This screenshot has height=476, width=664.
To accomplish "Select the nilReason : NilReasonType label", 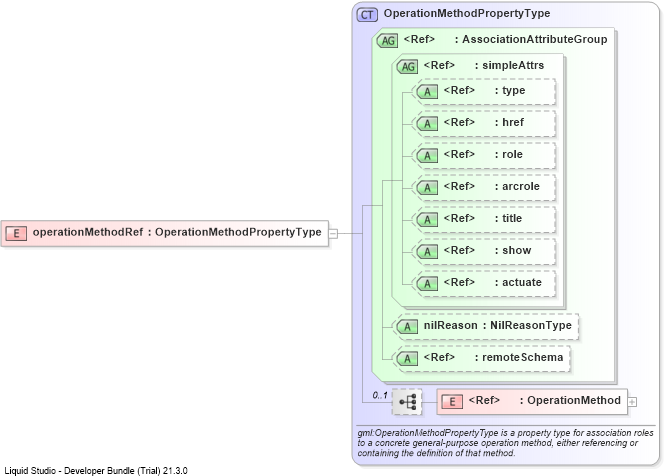I will 498,325.
